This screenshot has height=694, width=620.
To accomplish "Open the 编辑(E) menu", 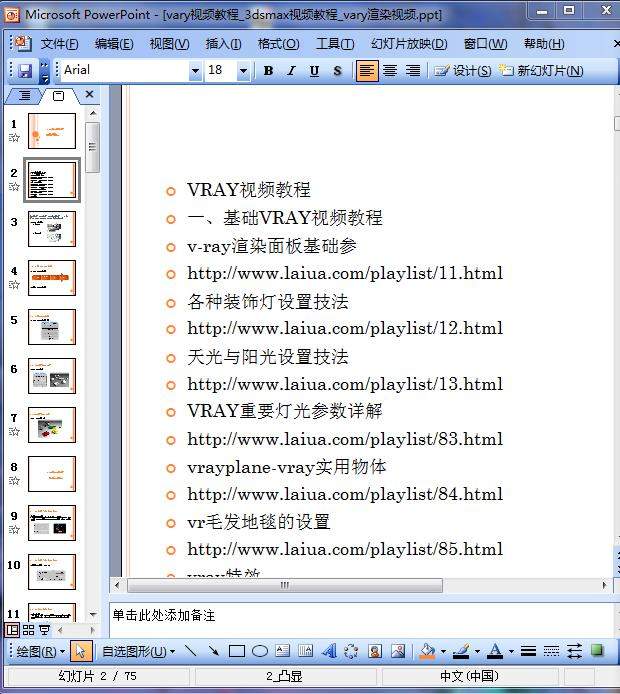I will pyautogui.click(x=114, y=44).
